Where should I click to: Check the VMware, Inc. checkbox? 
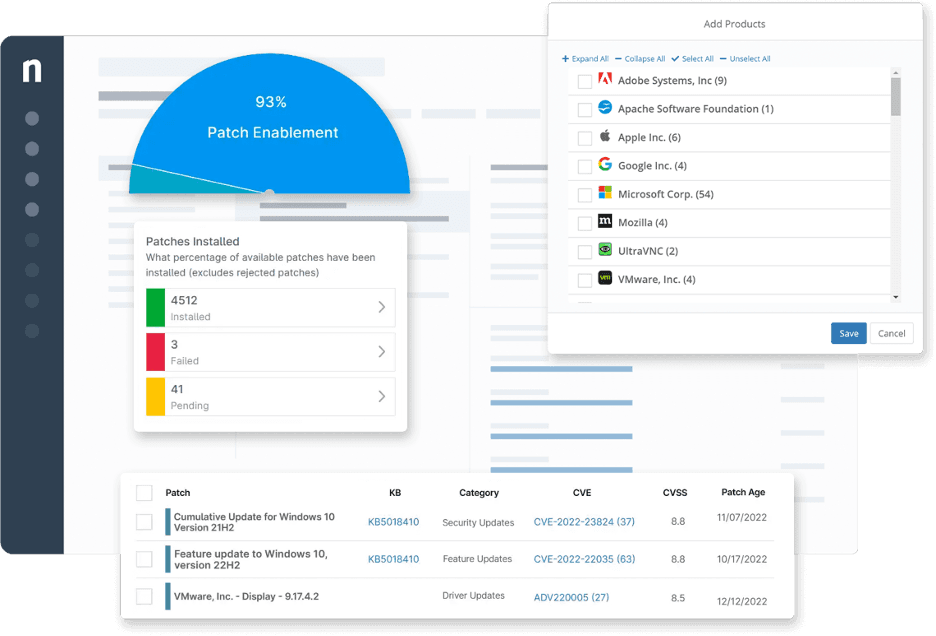(585, 279)
